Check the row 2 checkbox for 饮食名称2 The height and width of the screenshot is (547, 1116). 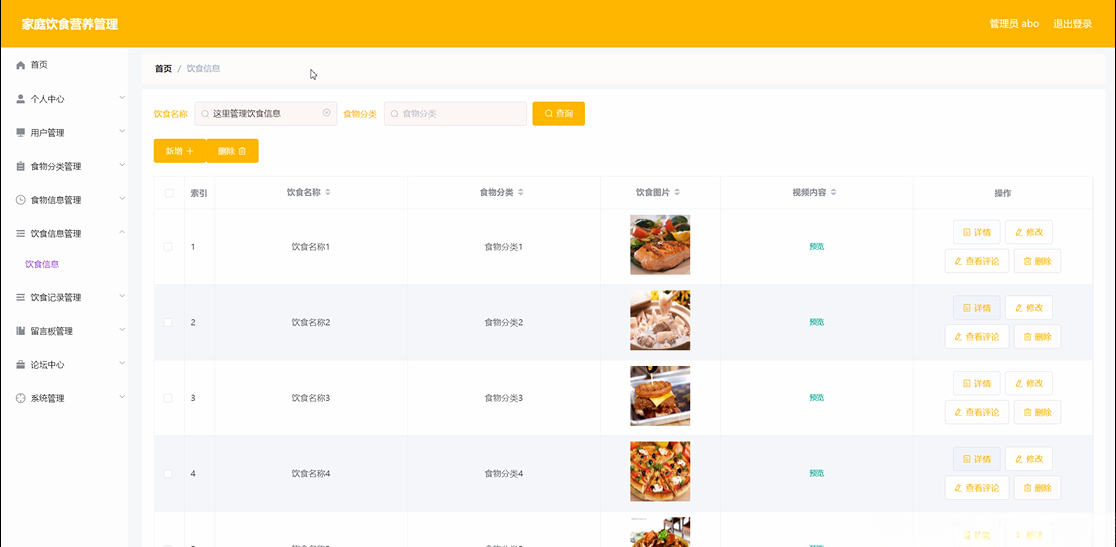point(168,322)
